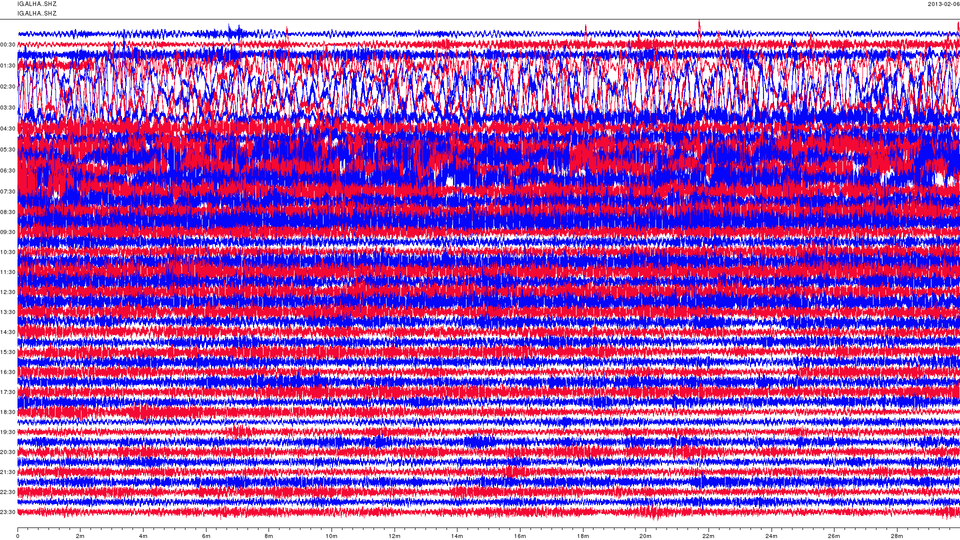Click the 26m axis label

(833, 536)
